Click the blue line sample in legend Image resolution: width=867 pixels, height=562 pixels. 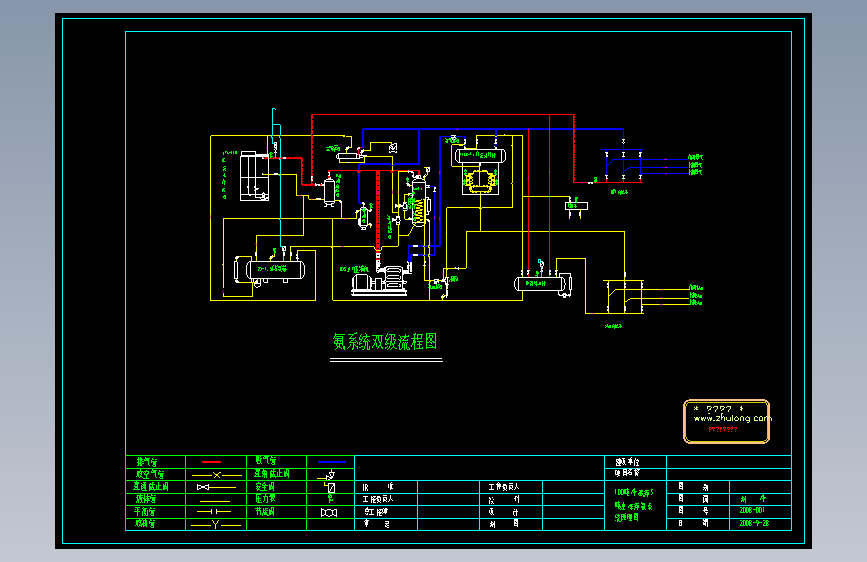click(332, 462)
